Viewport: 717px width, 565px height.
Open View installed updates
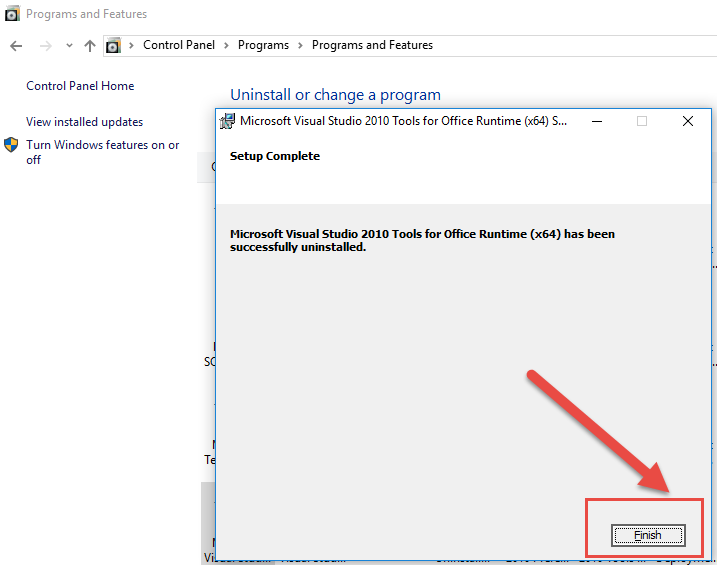(84, 122)
